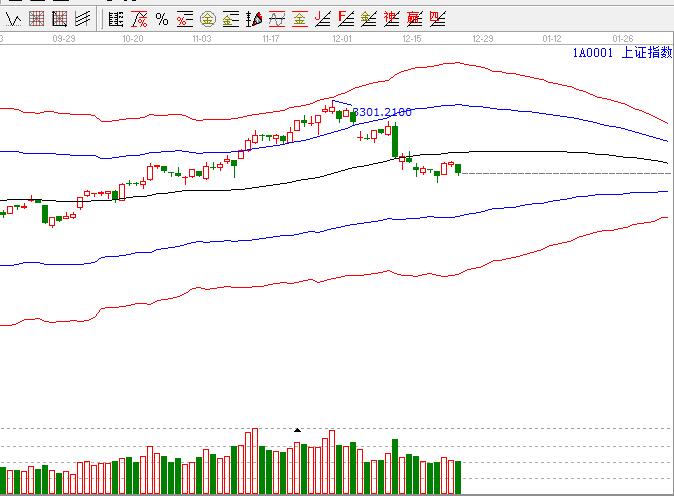The height and width of the screenshot is (496, 674).
Task: Click the parallel trend lines icon
Action: coord(83,18)
